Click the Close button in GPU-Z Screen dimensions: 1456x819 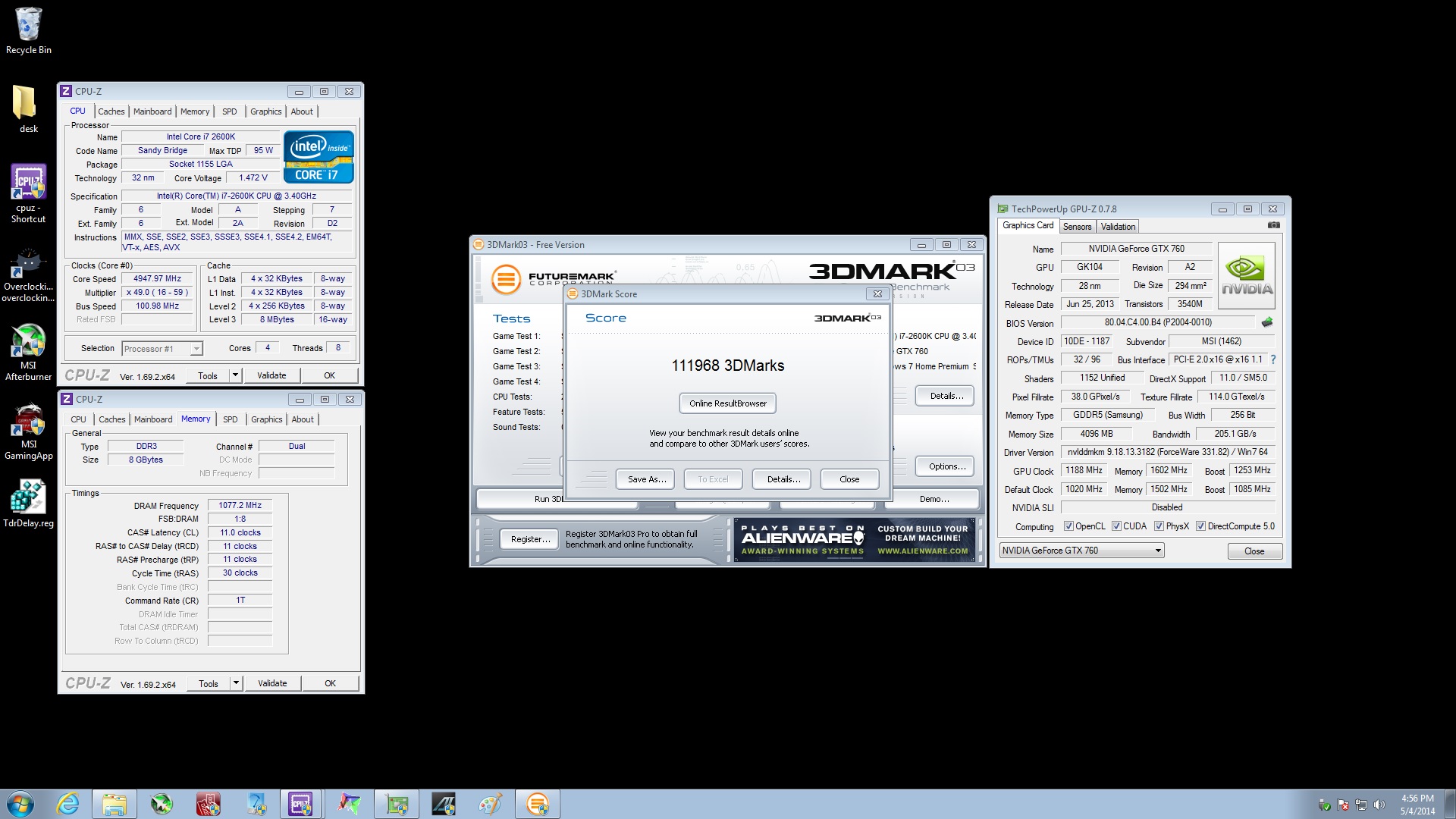pos(1254,551)
